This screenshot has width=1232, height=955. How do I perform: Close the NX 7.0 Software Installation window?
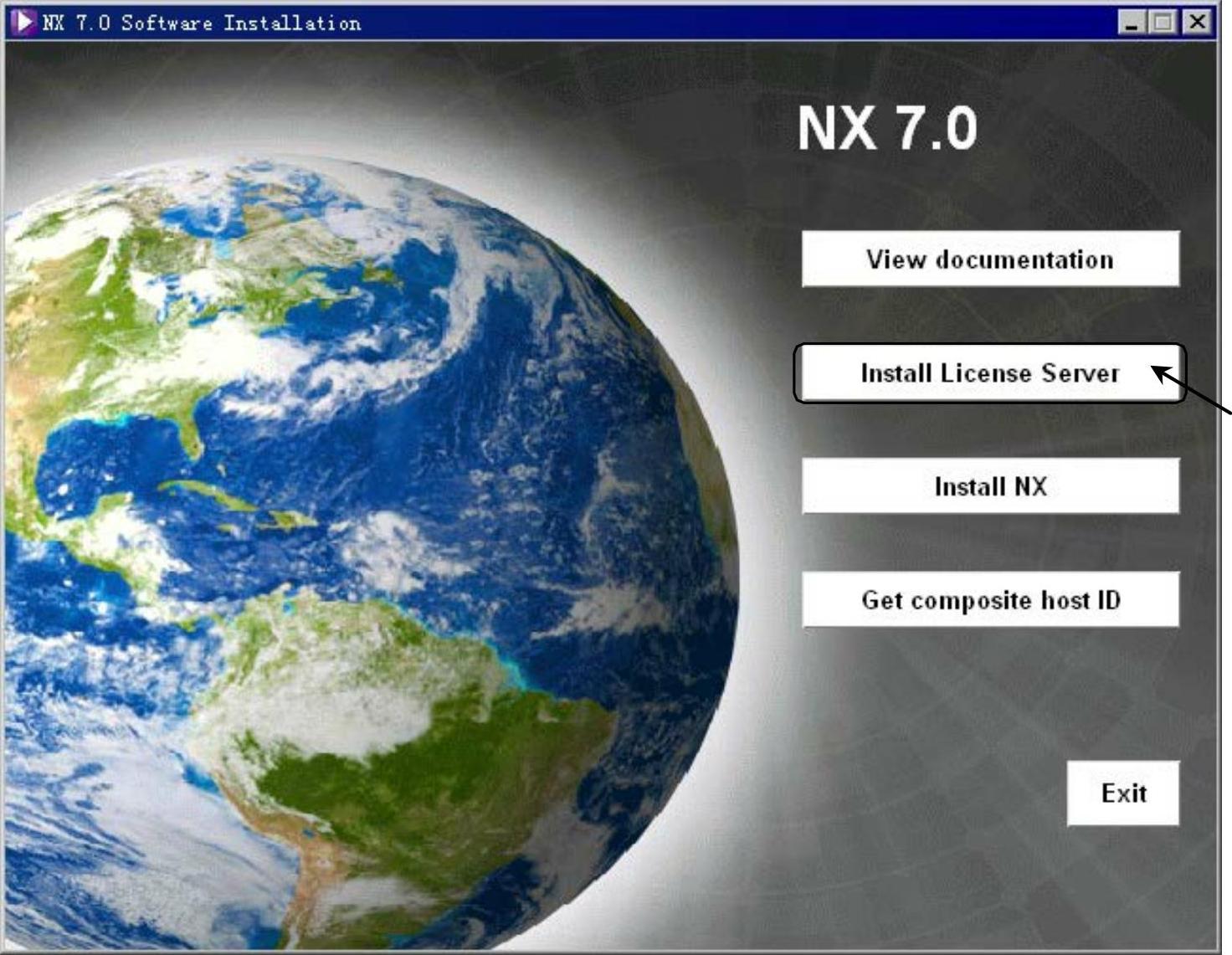1197,23
